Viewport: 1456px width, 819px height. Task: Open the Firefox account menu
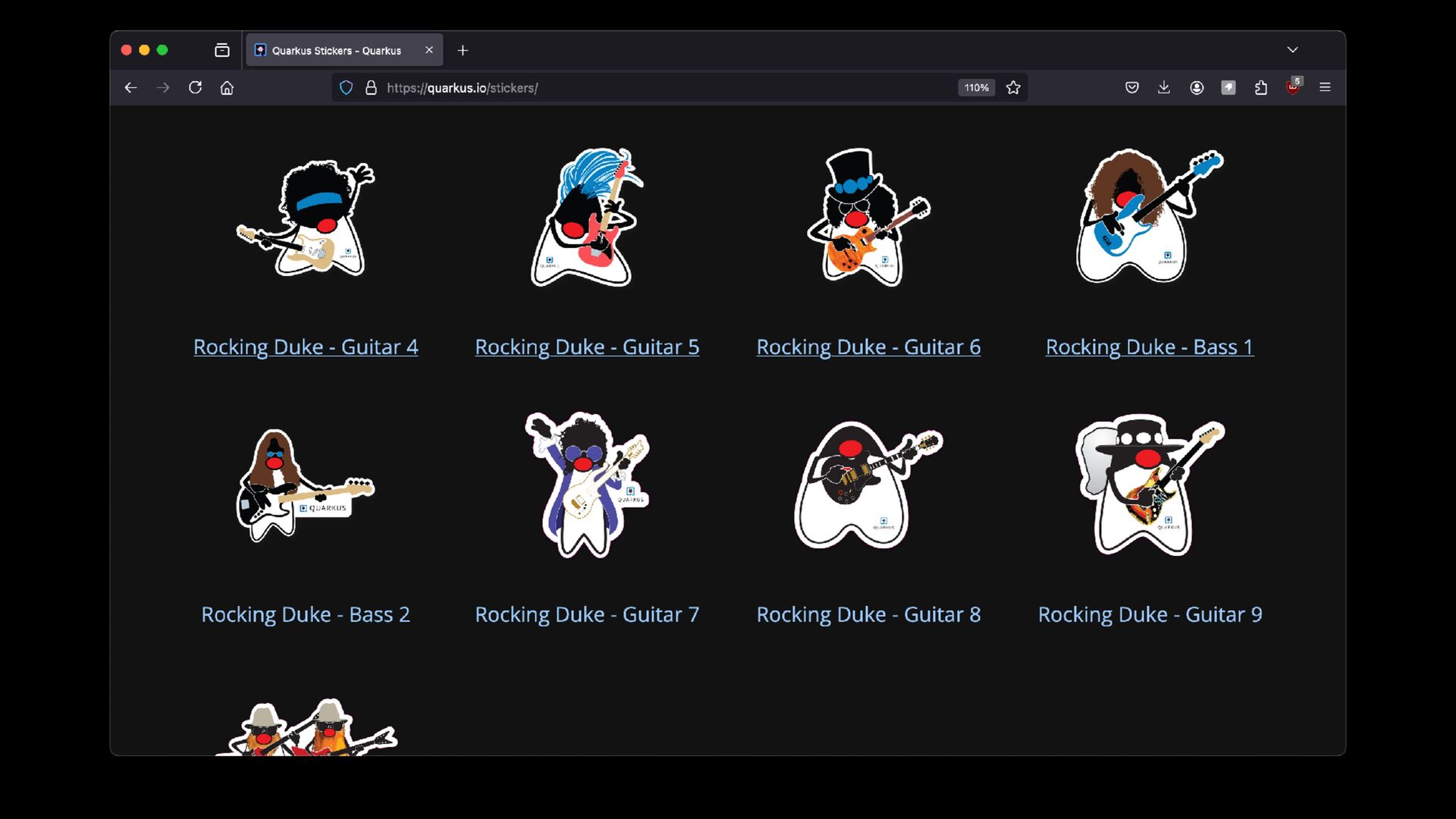[x=1196, y=88]
